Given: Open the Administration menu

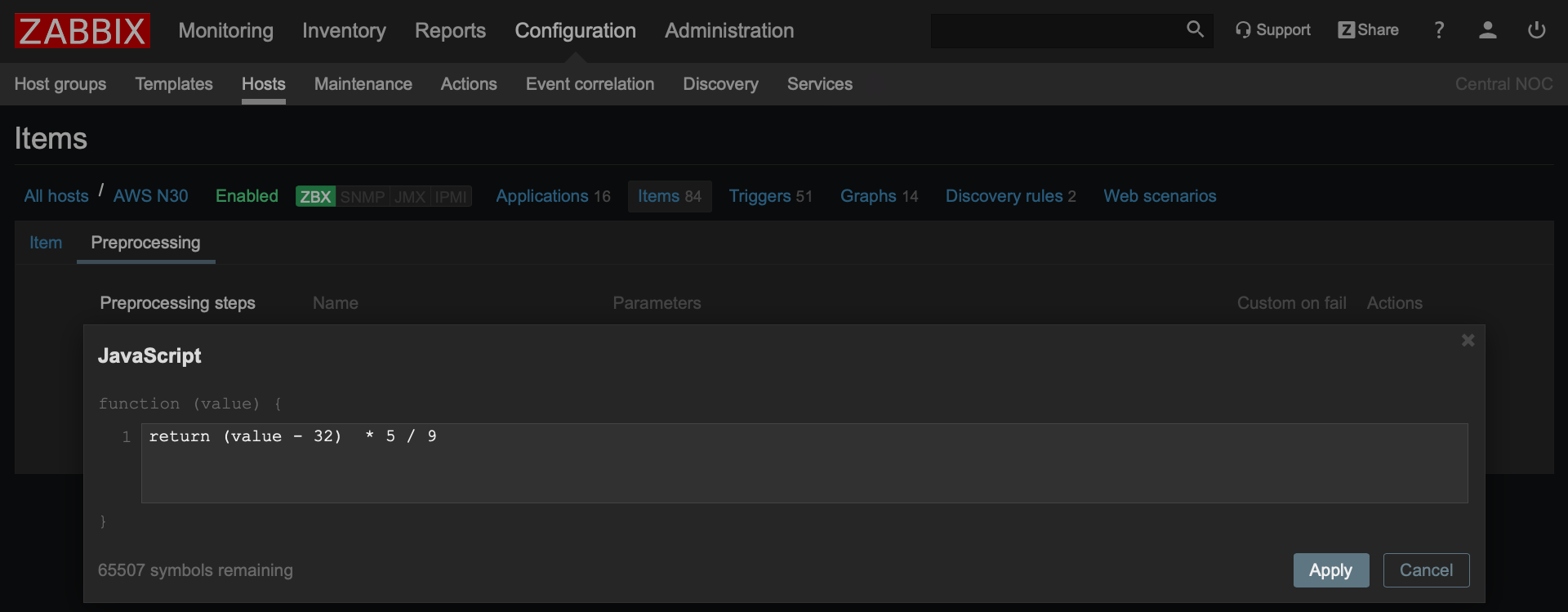Looking at the screenshot, I should 729,31.
